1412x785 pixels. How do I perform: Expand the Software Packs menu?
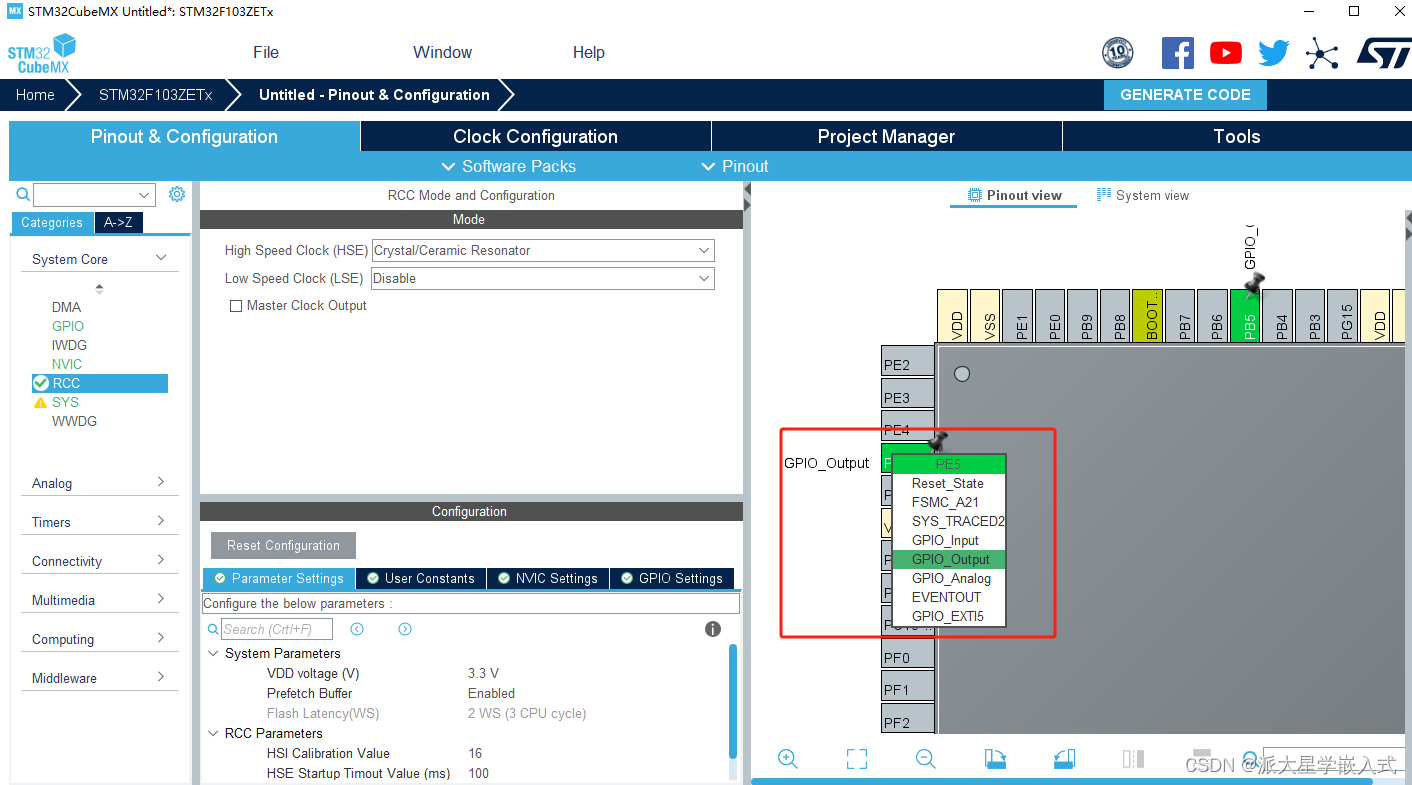pos(509,166)
